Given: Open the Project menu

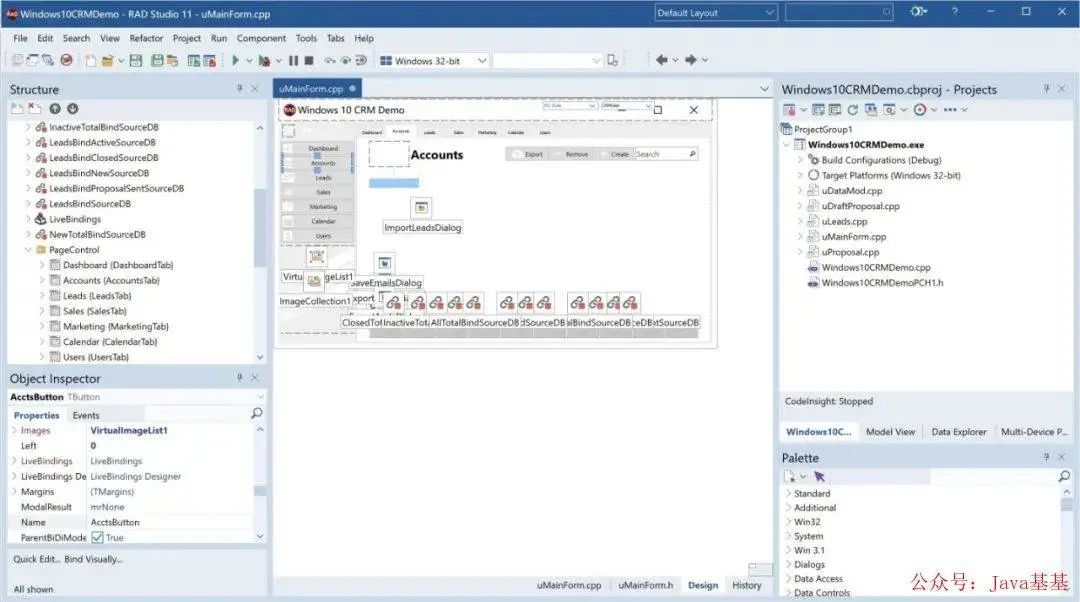Looking at the screenshot, I should [x=187, y=39].
